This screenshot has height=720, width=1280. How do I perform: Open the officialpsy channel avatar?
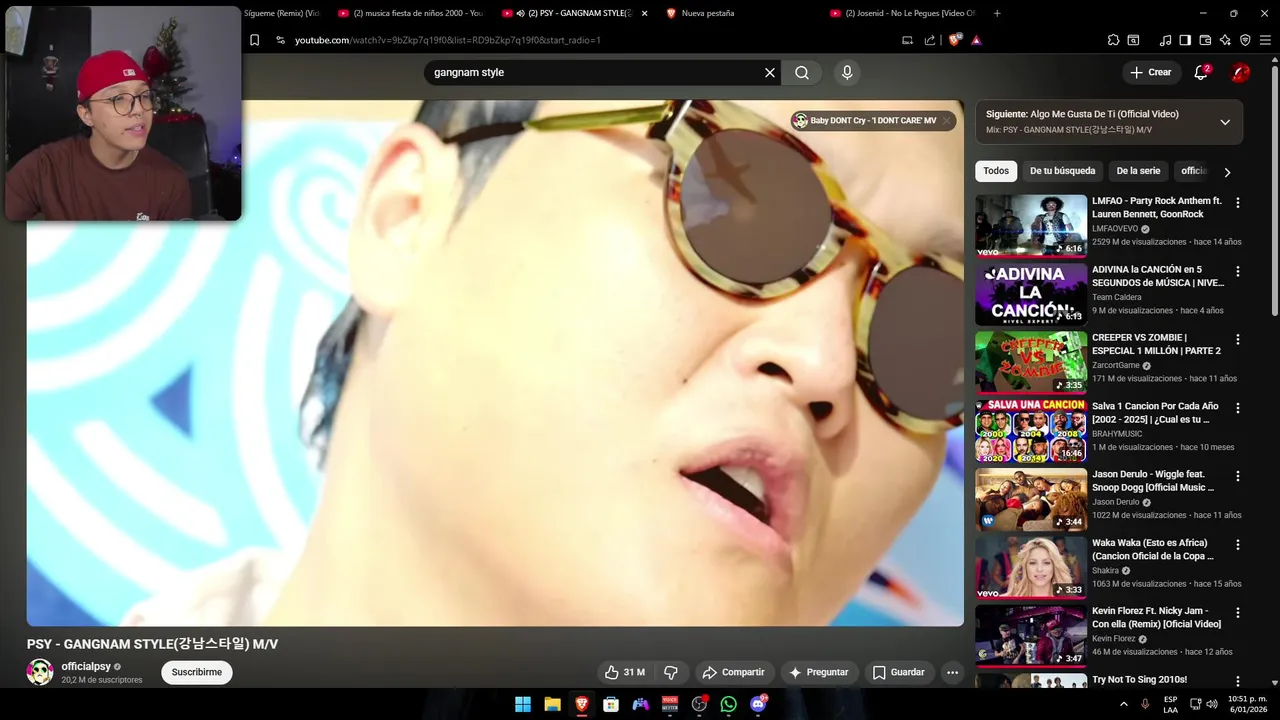point(40,672)
